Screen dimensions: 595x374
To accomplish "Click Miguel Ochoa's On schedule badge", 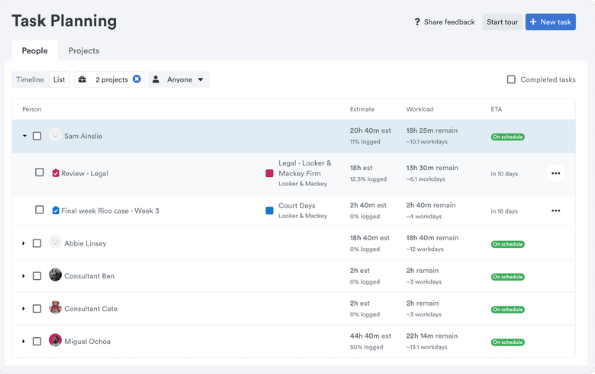I will pos(508,342).
